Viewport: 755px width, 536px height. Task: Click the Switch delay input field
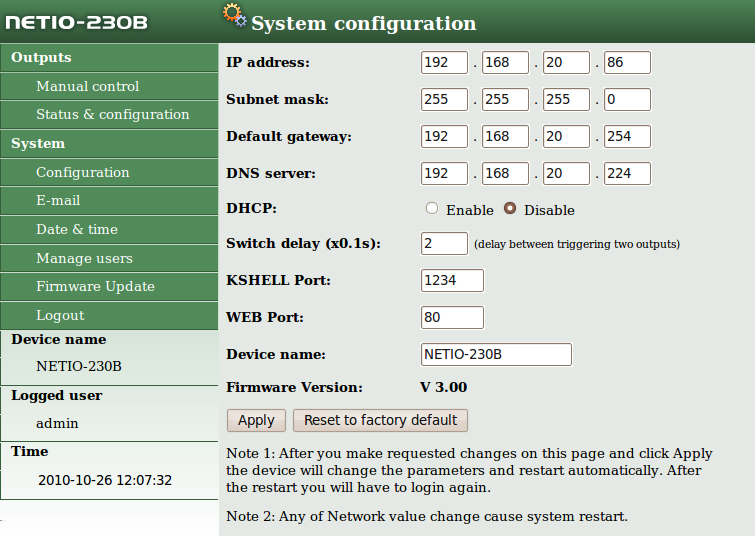tap(444, 243)
